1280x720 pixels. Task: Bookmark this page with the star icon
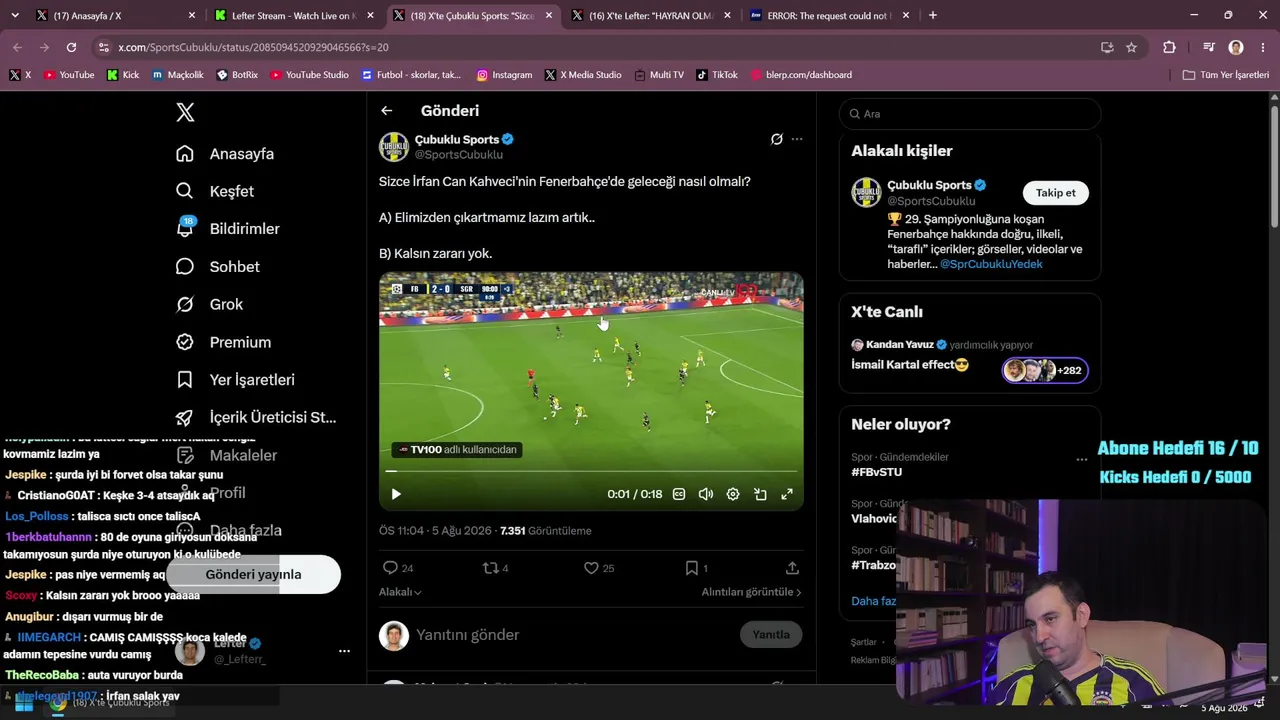[x=1131, y=47]
